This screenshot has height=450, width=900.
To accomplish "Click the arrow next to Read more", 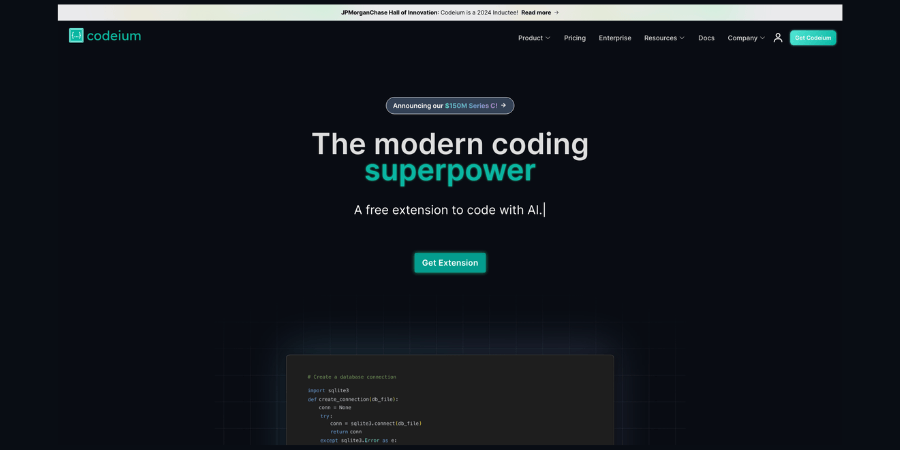I will click(x=557, y=13).
